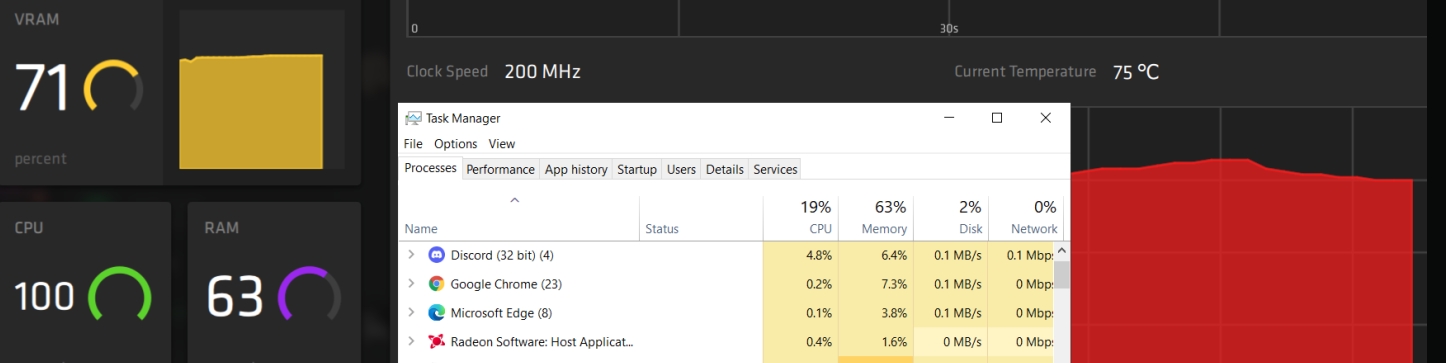Open the Options menu in Task Manager
The image size is (1446, 363).
[455, 144]
